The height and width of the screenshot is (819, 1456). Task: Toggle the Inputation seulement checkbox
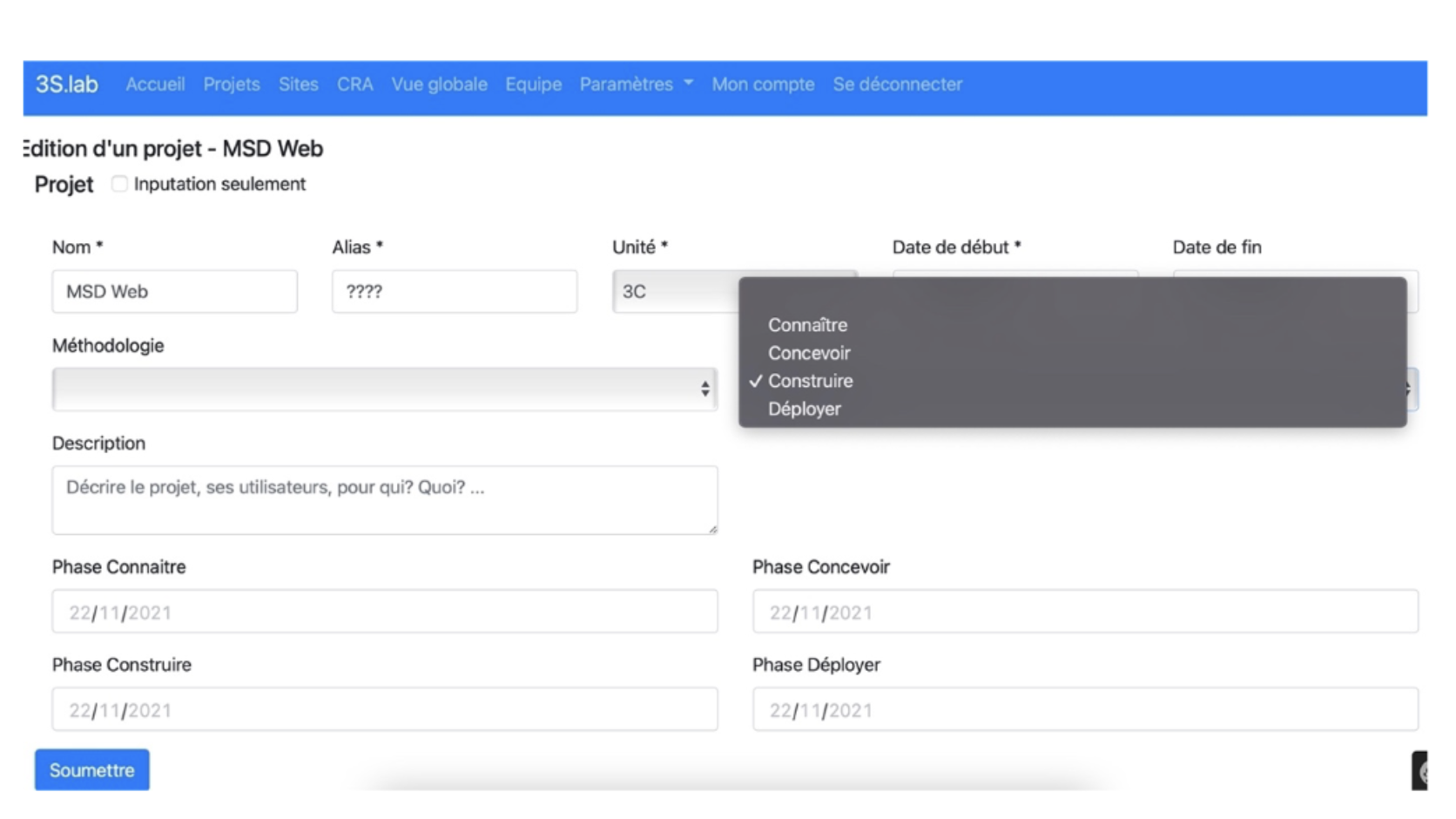coord(119,184)
